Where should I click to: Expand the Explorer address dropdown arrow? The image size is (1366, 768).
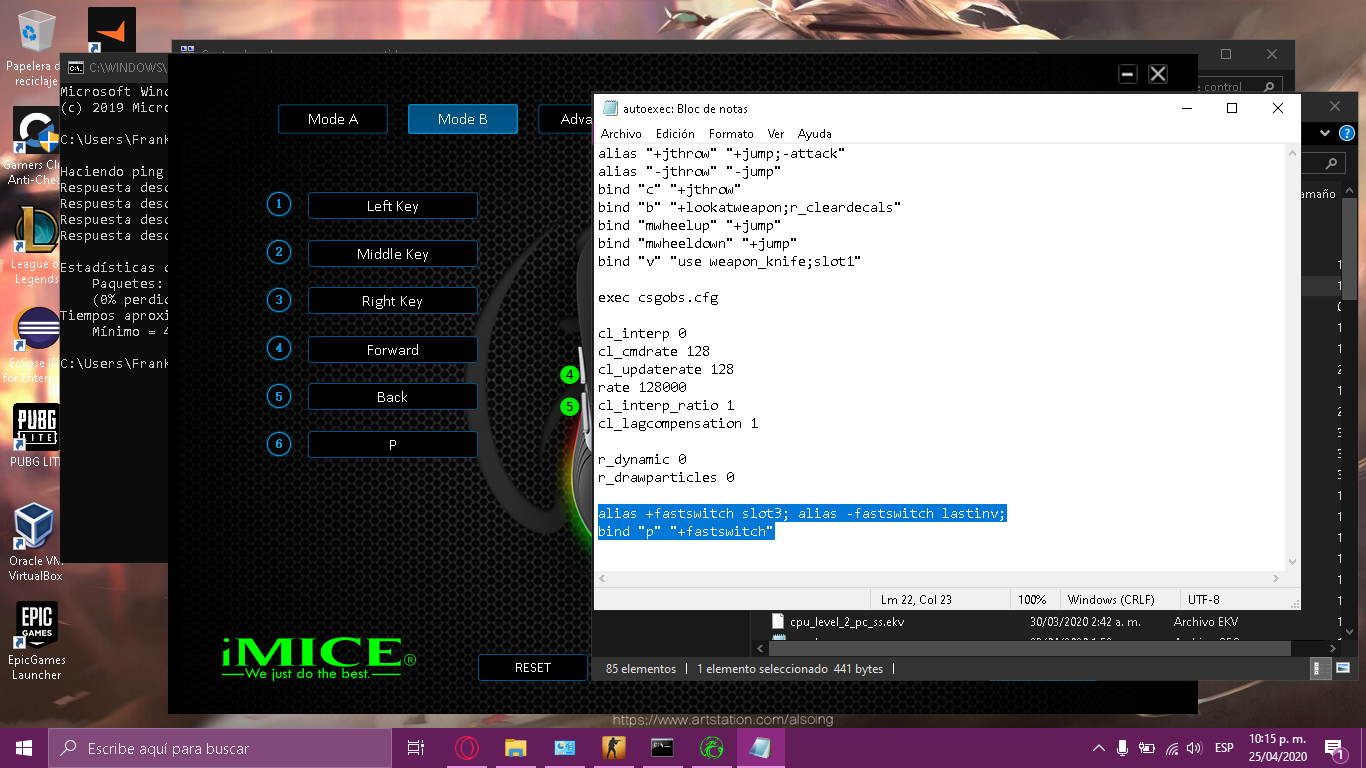click(x=1326, y=133)
